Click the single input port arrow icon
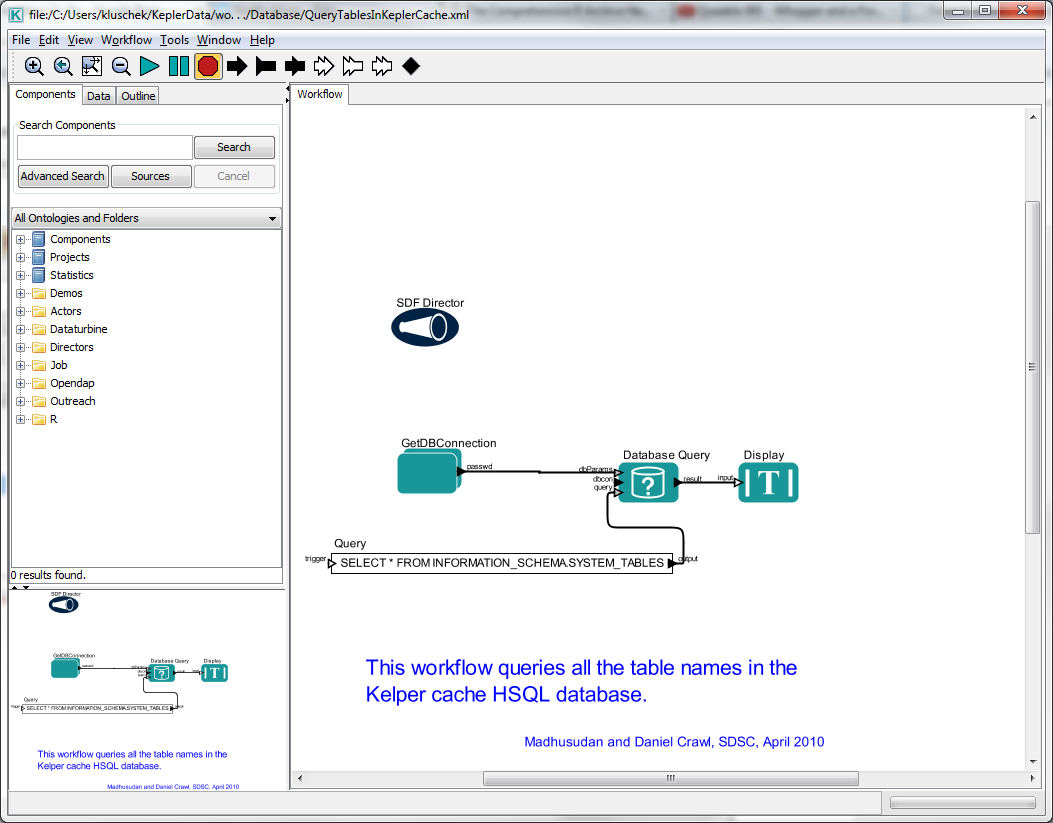This screenshot has width=1053, height=823. point(237,66)
